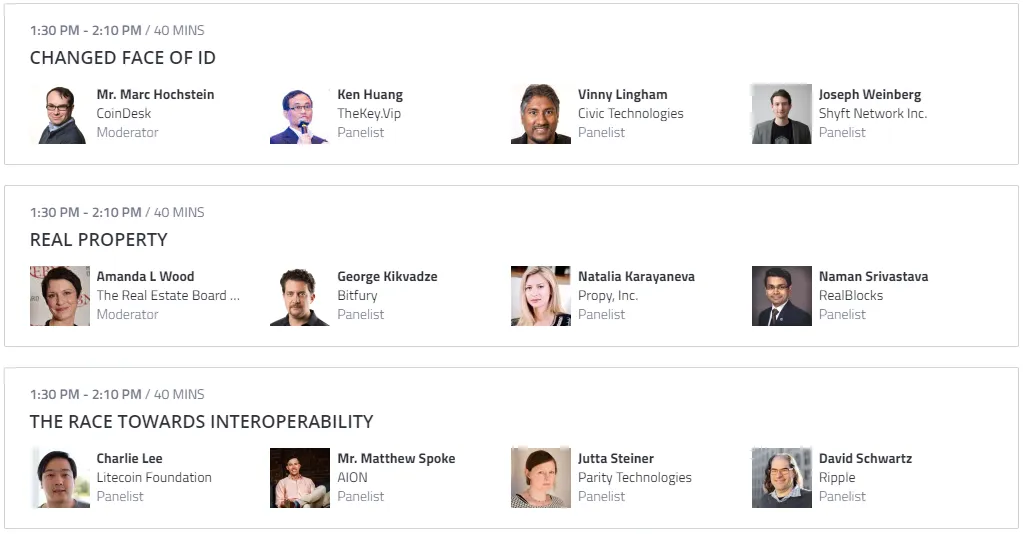The image size is (1023, 534).
Task: Click the David Schwartz speaker name
Action: [865, 459]
